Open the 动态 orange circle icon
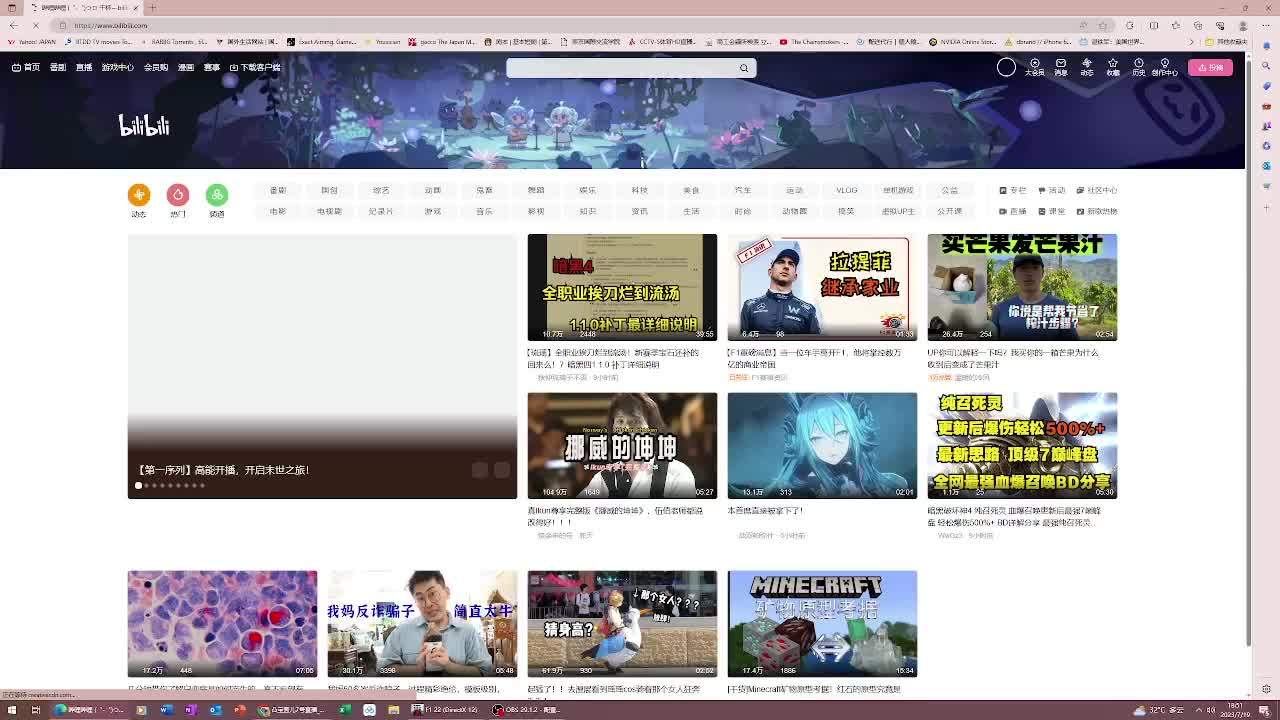This screenshot has width=1280, height=720. click(x=138, y=194)
